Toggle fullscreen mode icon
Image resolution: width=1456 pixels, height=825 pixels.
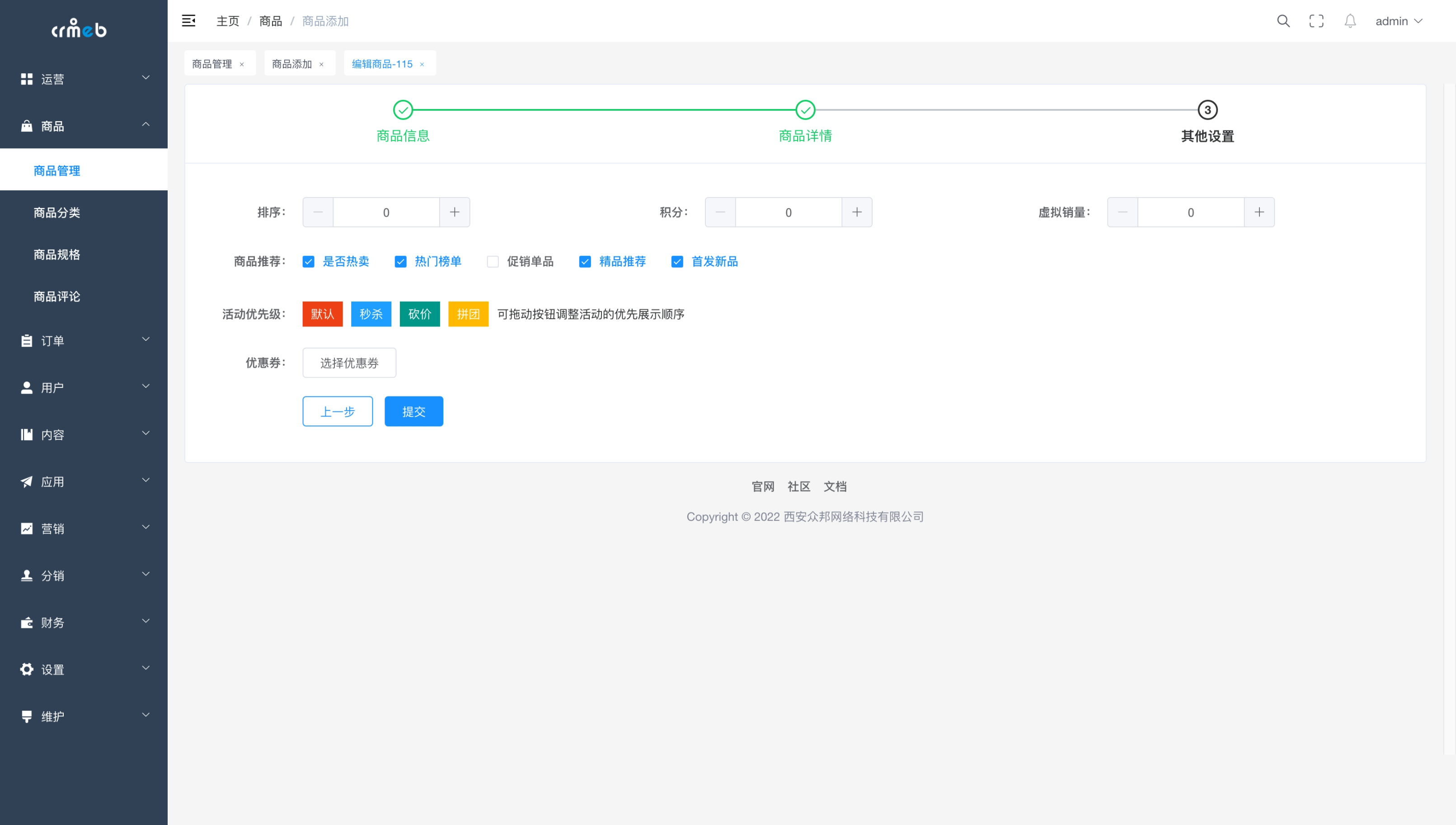coord(1316,21)
